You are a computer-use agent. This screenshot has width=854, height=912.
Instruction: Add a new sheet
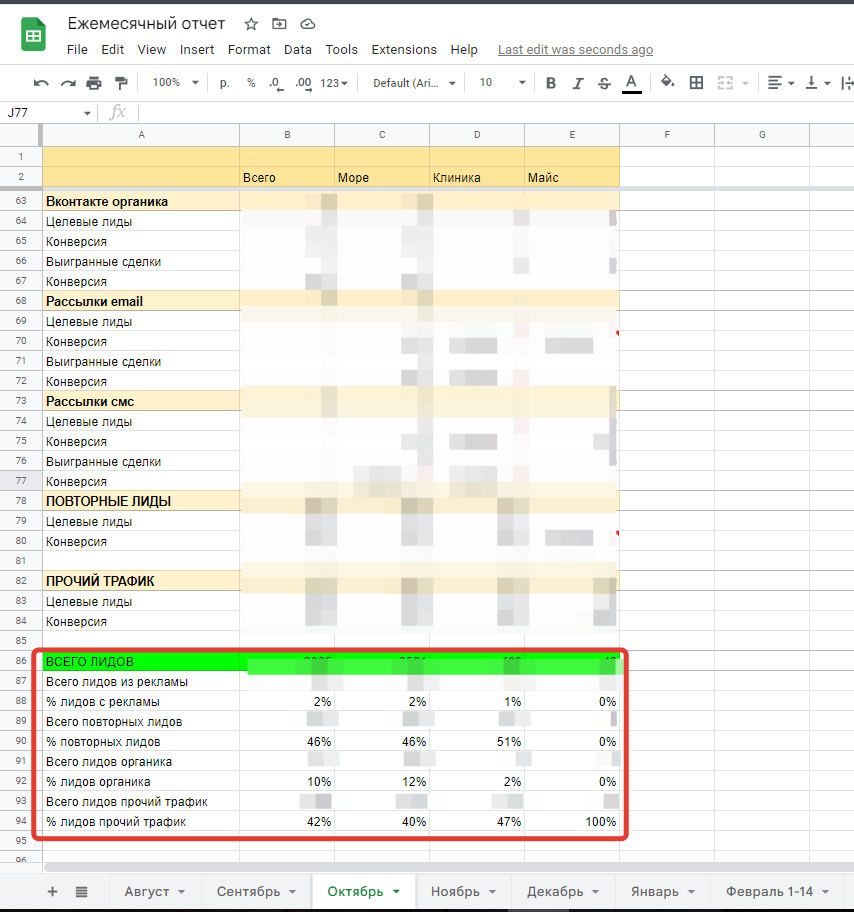click(52, 892)
